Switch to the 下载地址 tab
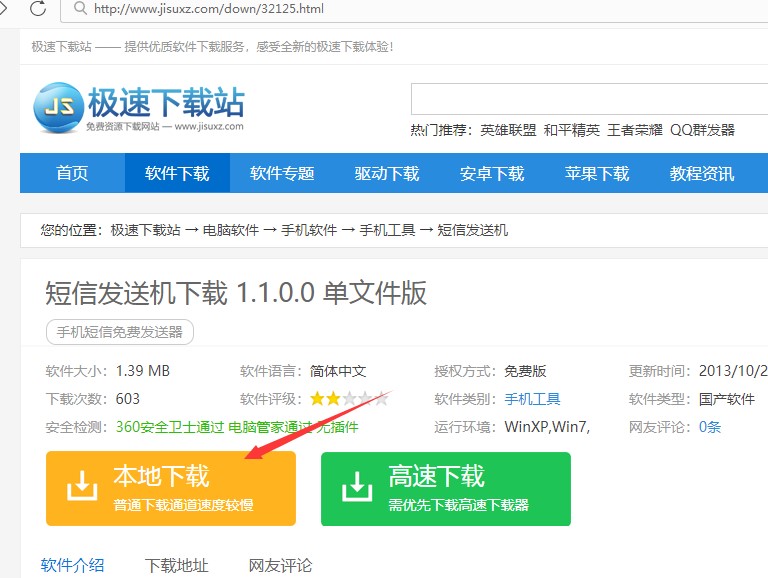 tap(177, 565)
